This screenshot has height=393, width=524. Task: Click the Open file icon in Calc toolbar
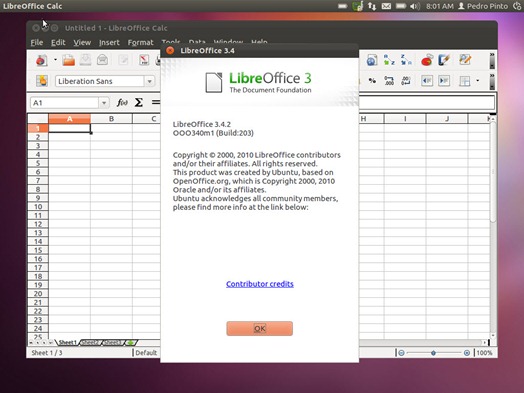[69, 60]
